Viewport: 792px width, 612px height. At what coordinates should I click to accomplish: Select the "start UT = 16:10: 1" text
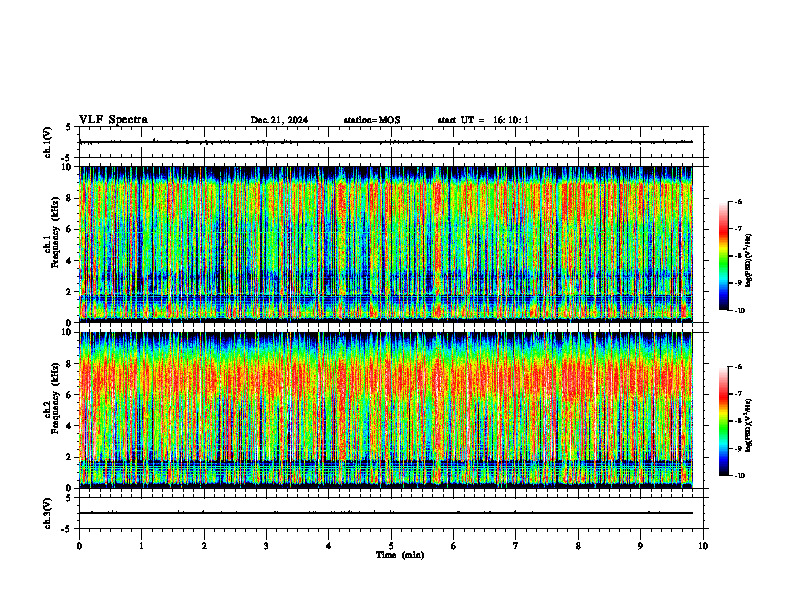pyautogui.click(x=483, y=120)
